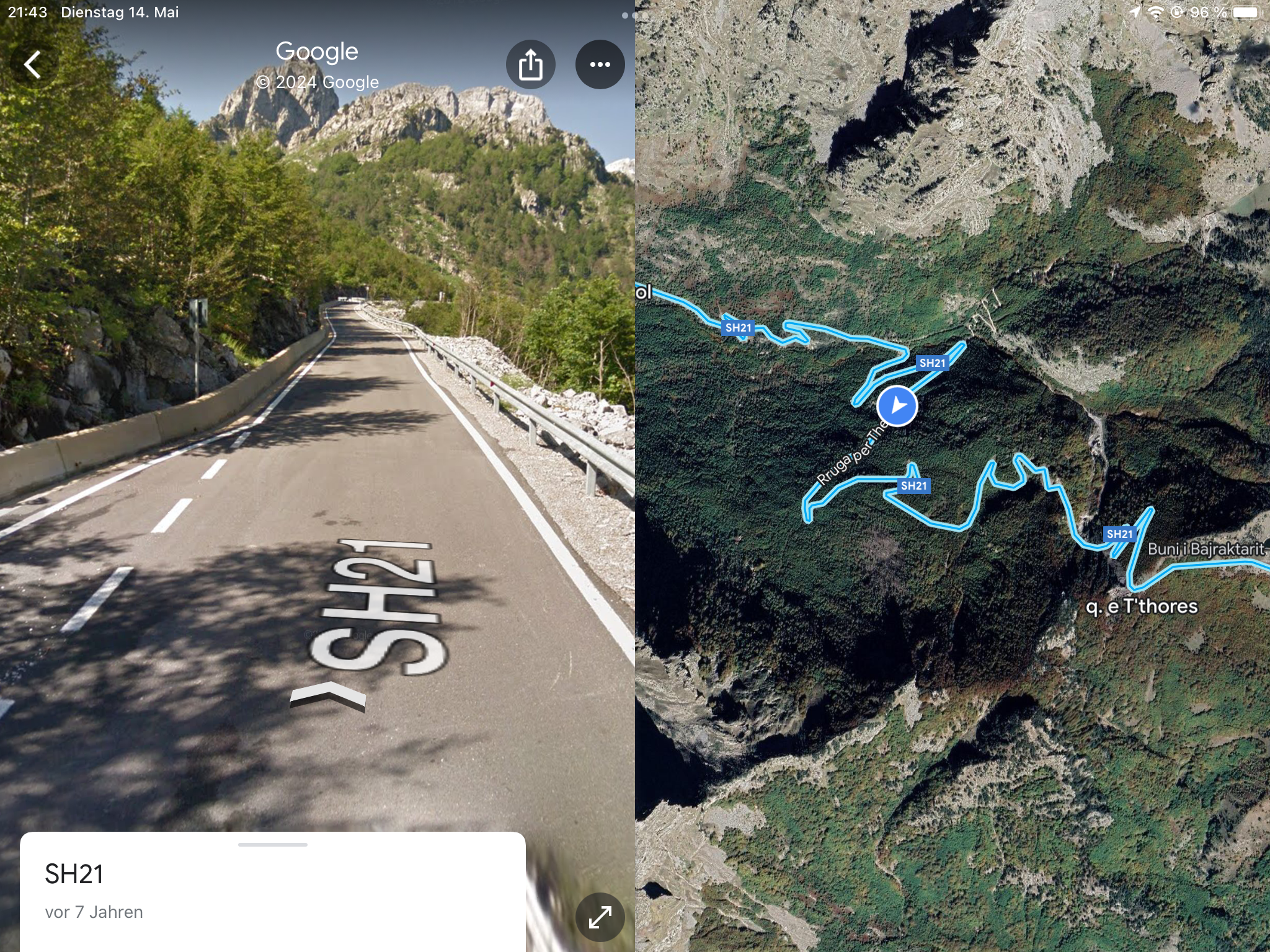Screen dimensions: 1270x952
Task: Tap the SH21 shield near the position marker
Action: (932, 363)
